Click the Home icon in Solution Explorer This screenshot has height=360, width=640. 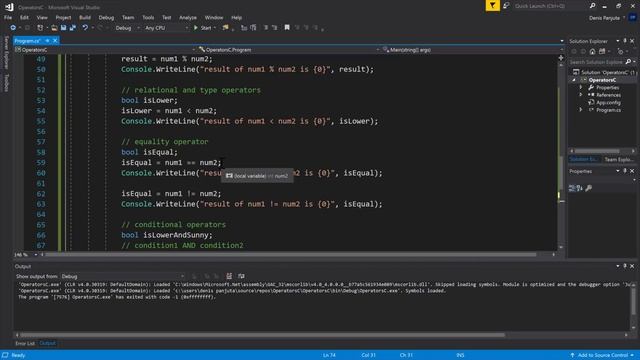pyautogui.click(x=592, y=51)
